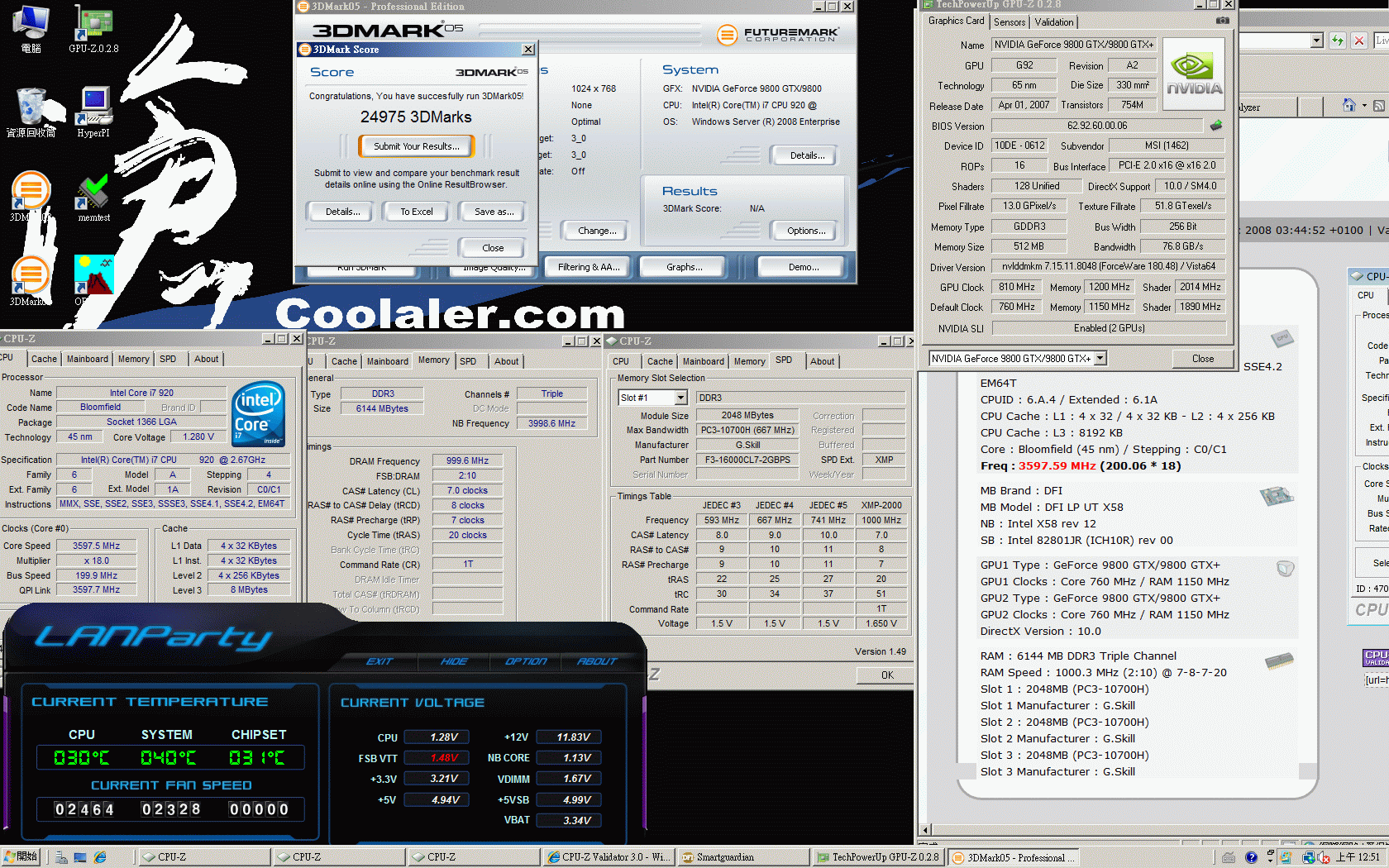Click the Details button in 3DMark Score dialog
The image size is (1389, 868).
[x=342, y=212]
